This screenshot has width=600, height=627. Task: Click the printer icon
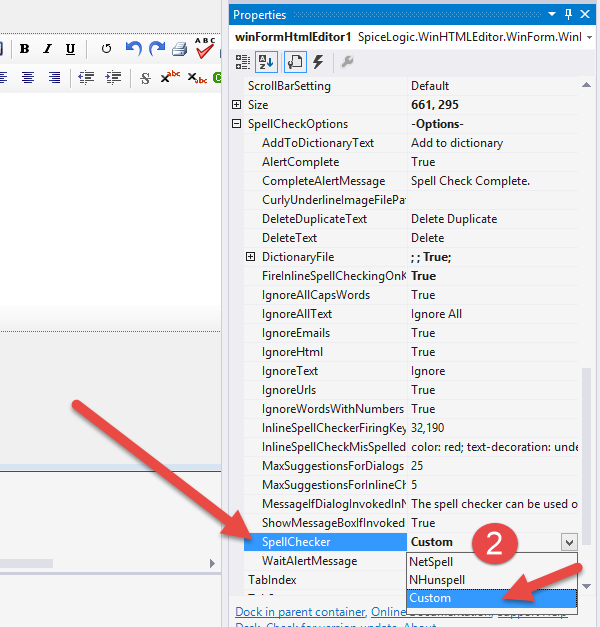[x=179, y=49]
